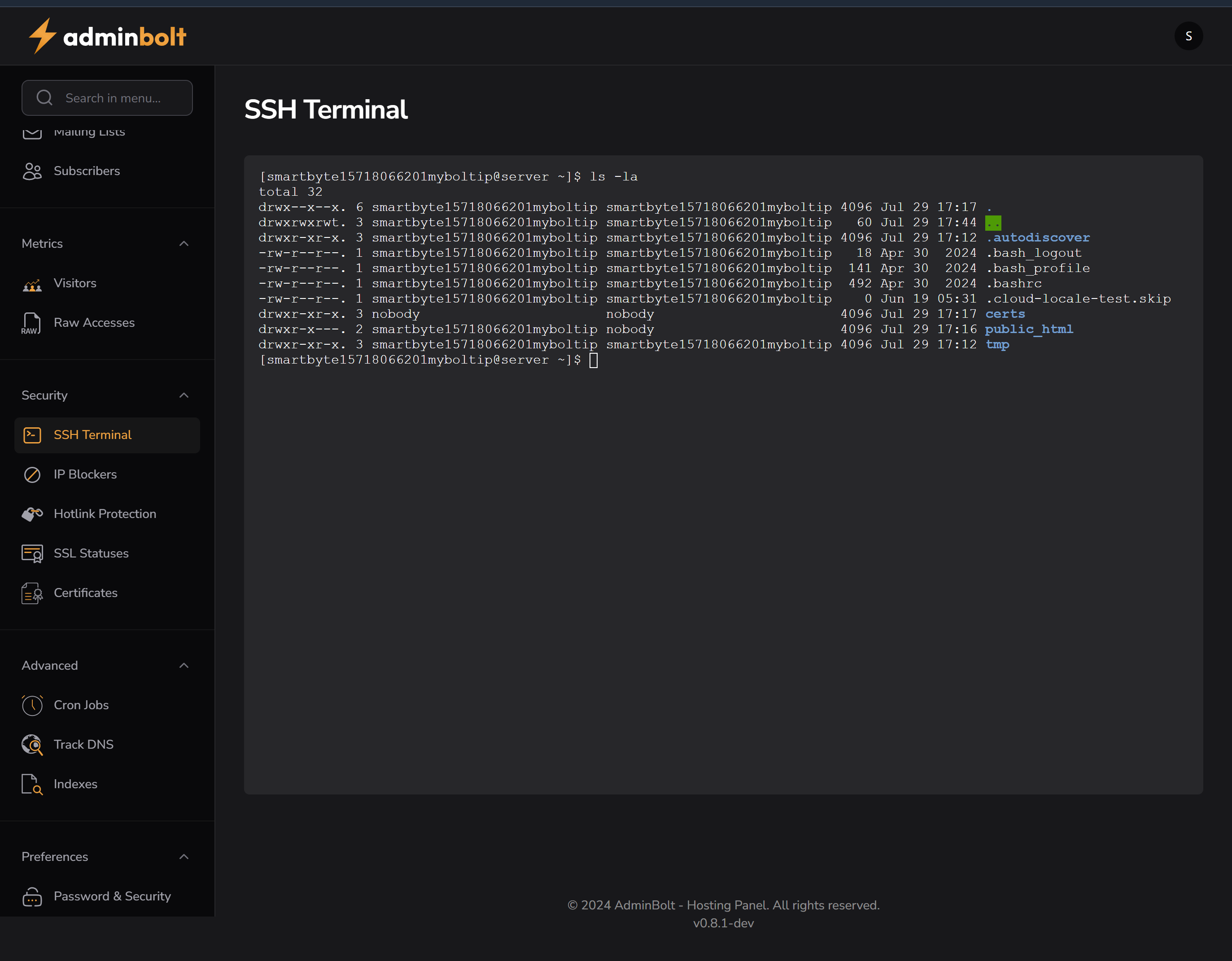Open Subscribers via the people icon
1232x961 pixels.
[32, 171]
